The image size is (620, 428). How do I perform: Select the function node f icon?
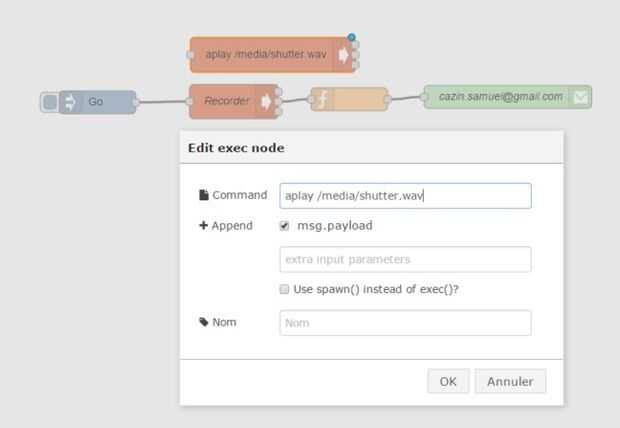point(323,100)
